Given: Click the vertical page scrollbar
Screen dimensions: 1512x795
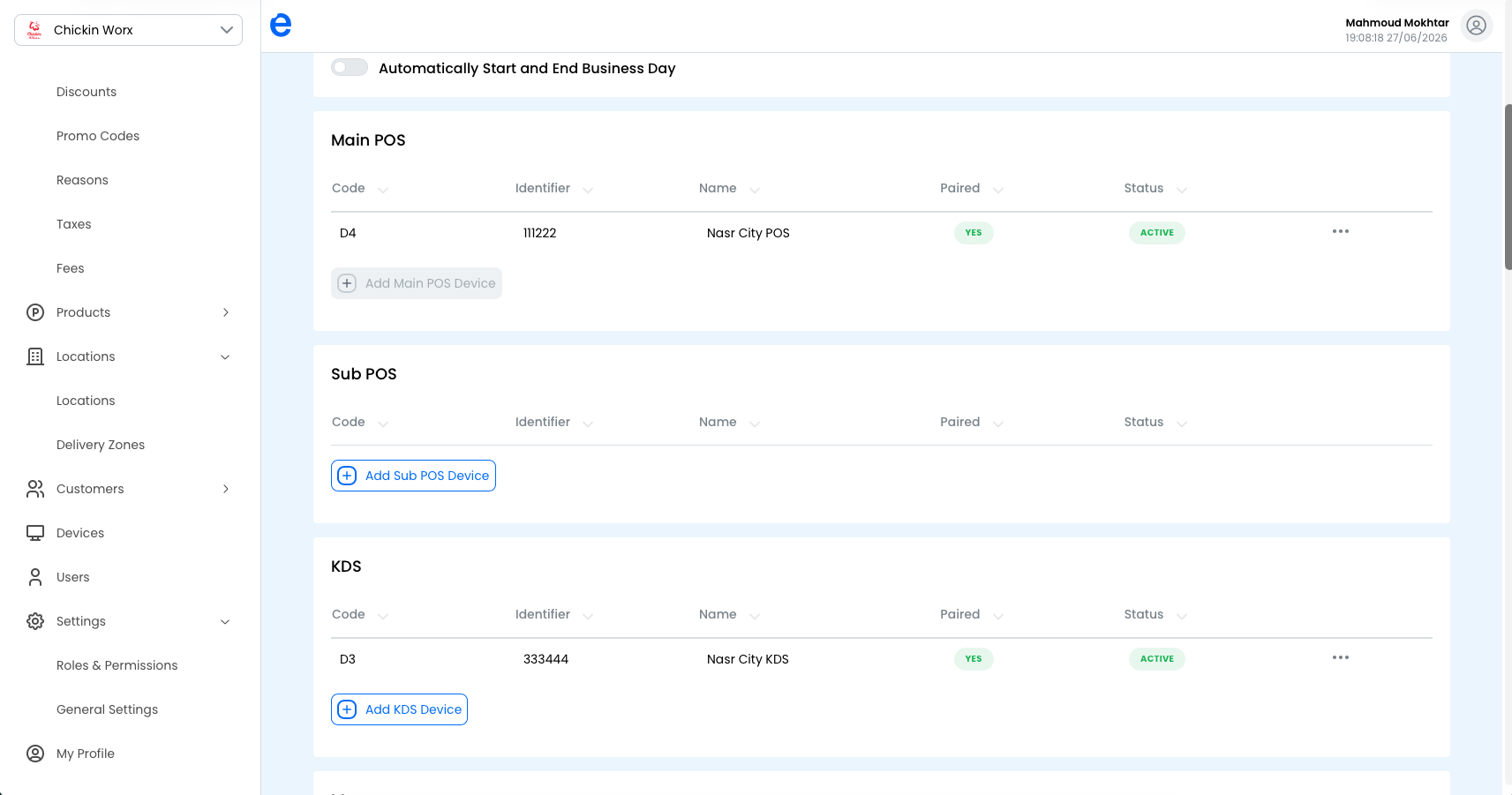Looking at the screenshot, I should click(x=1507, y=187).
